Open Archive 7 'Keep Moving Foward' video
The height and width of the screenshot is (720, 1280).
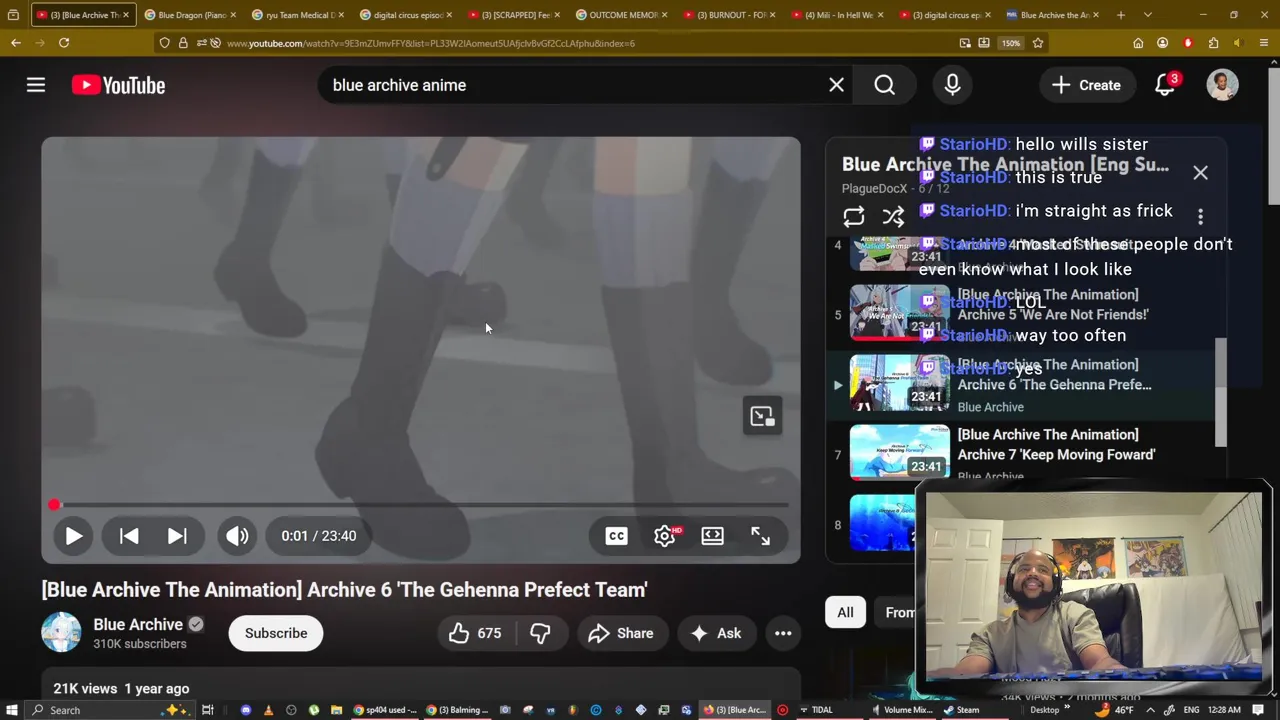coord(1056,445)
